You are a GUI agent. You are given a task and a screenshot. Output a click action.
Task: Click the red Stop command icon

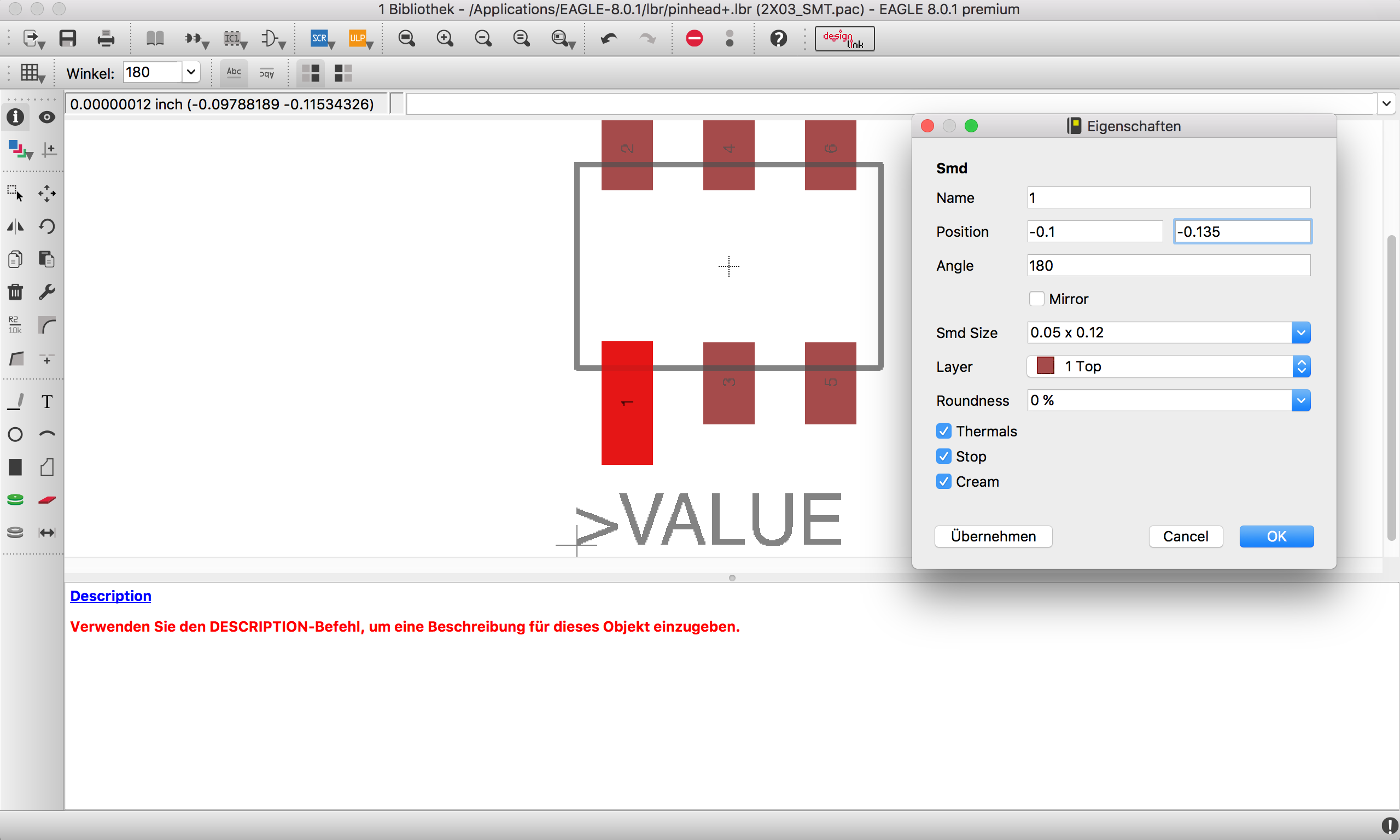point(695,38)
